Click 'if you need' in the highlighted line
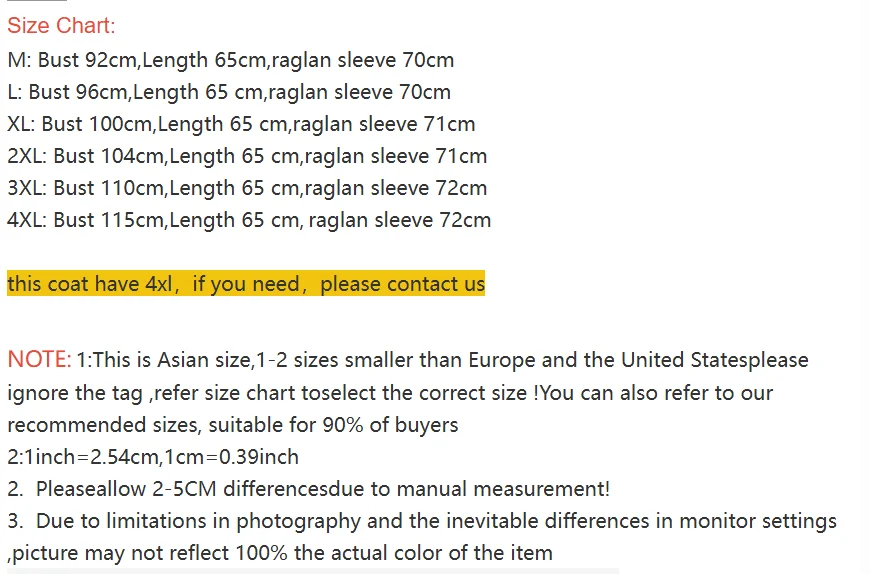The height and width of the screenshot is (574, 870). pos(246,284)
